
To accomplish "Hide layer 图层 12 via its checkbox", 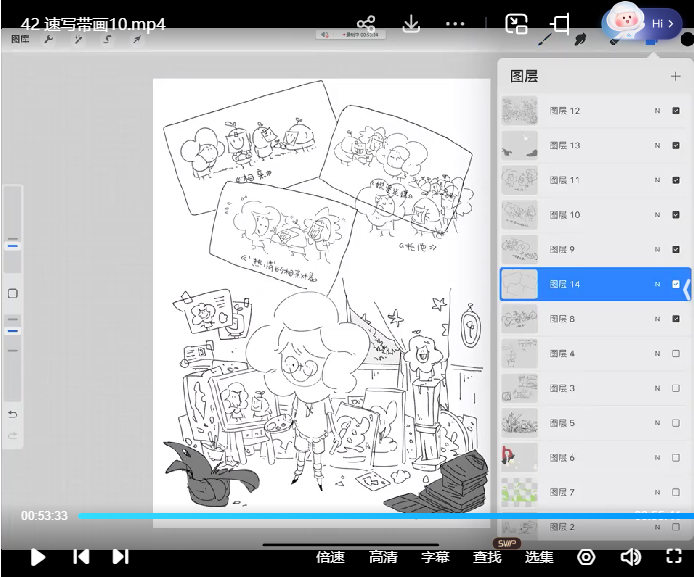I will 676,111.
